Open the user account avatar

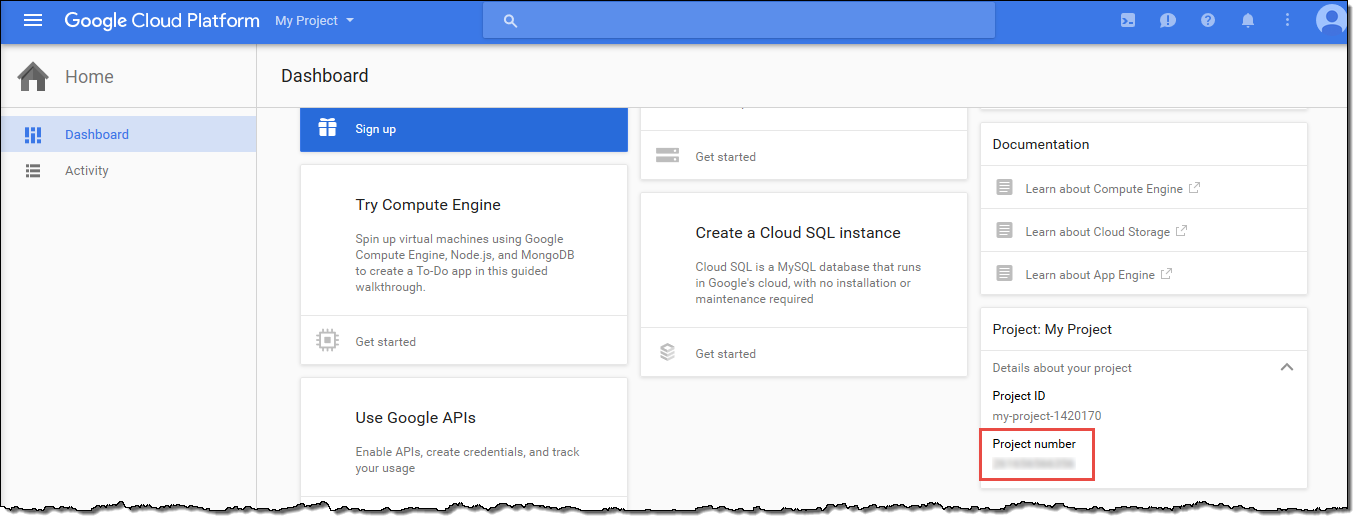[x=1331, y=20]
